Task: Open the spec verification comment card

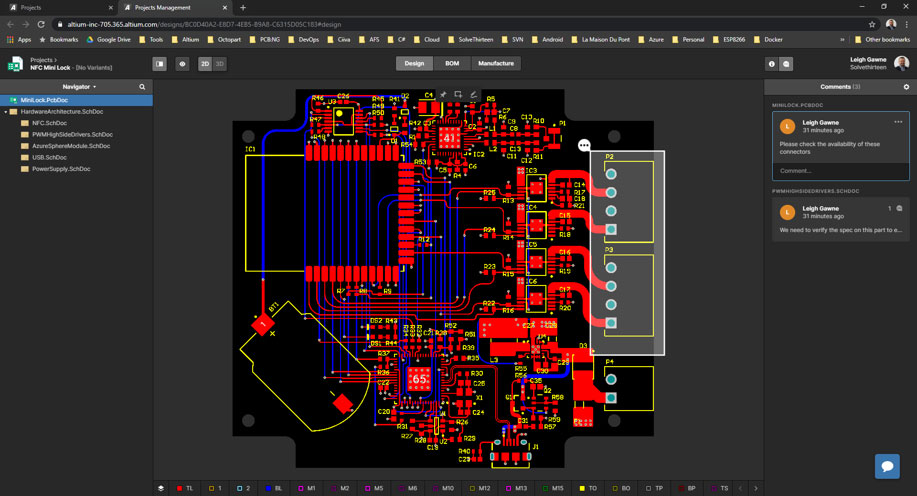Action: point(840,219)
